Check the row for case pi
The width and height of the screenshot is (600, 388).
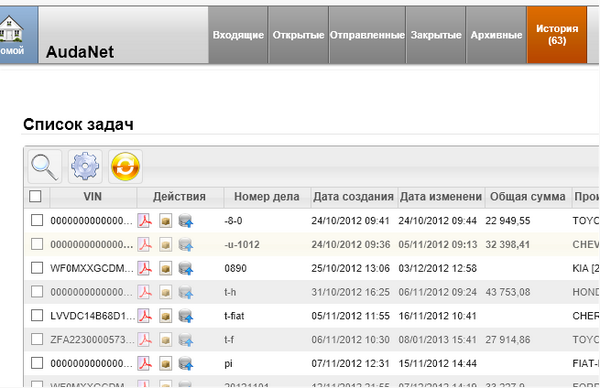click(37, 363)
